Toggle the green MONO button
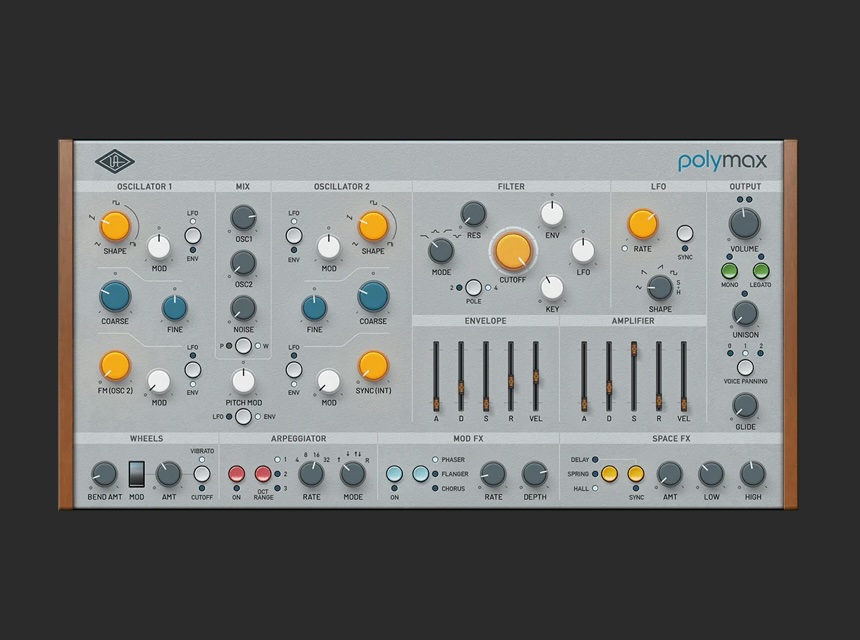Image resolution: width=860 pixels, height=640 pixels. (x=729, y=271)
